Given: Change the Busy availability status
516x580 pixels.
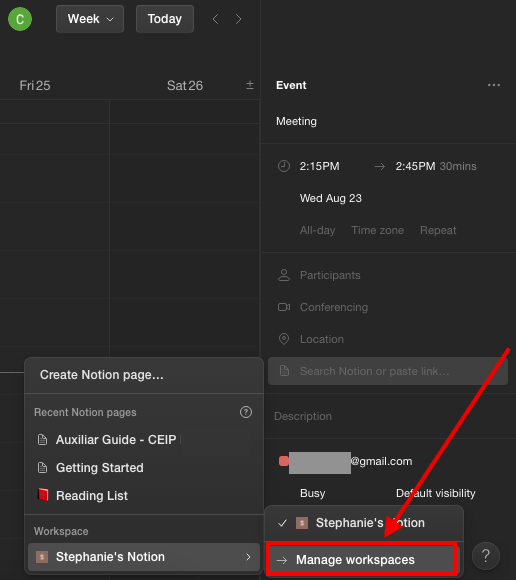Looking at the screenshot, I should [x=313, y=493].
